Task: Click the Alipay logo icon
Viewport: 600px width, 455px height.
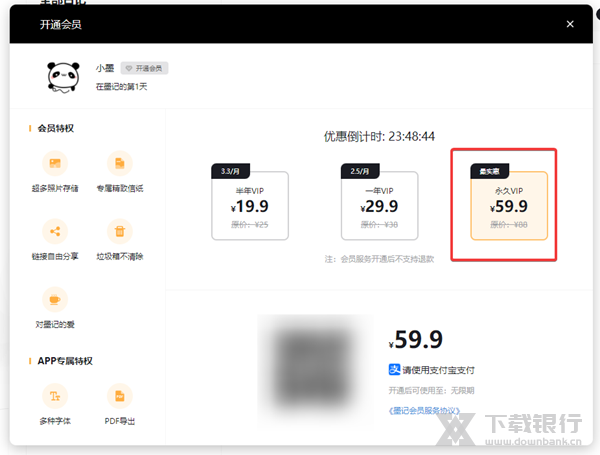Action: tap(394, 370)
